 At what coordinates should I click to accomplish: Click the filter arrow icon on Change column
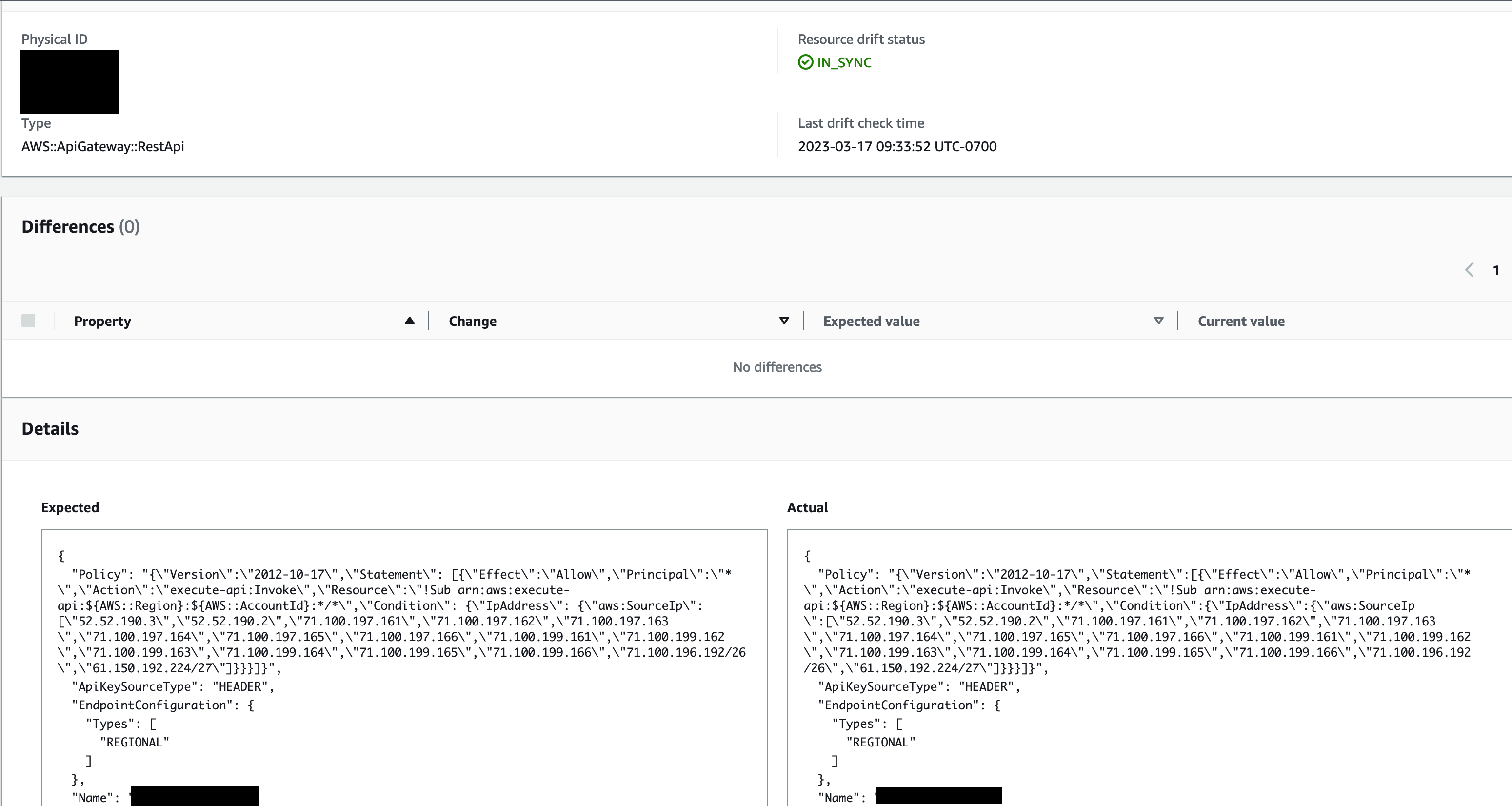point(784,321)
